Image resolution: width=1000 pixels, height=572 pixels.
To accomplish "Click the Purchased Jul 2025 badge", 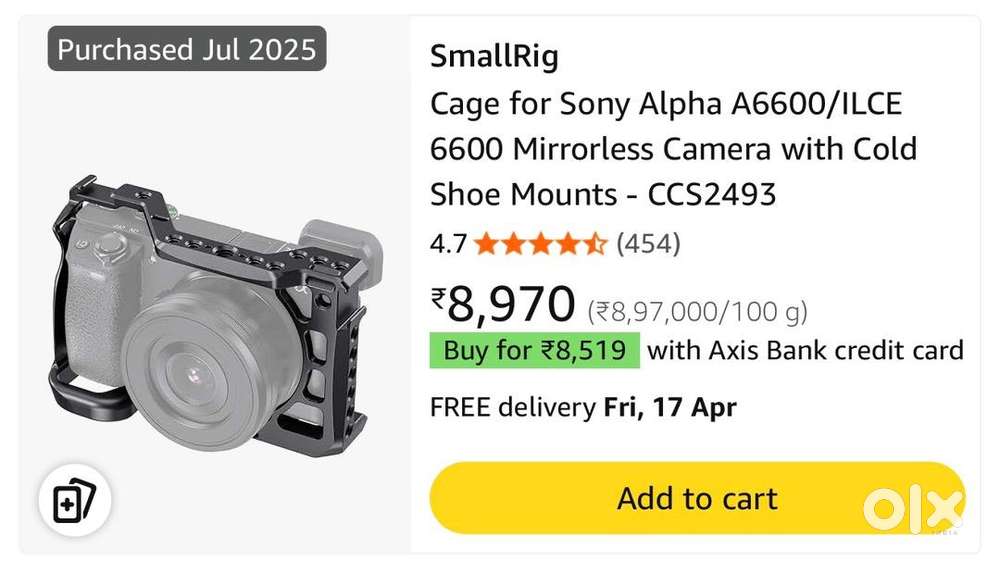I will (187, 49).
